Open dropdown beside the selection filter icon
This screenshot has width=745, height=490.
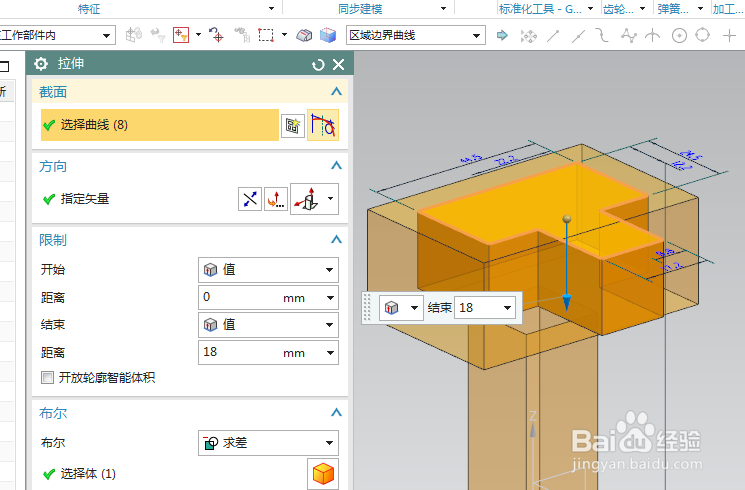[x=198, y=35]
